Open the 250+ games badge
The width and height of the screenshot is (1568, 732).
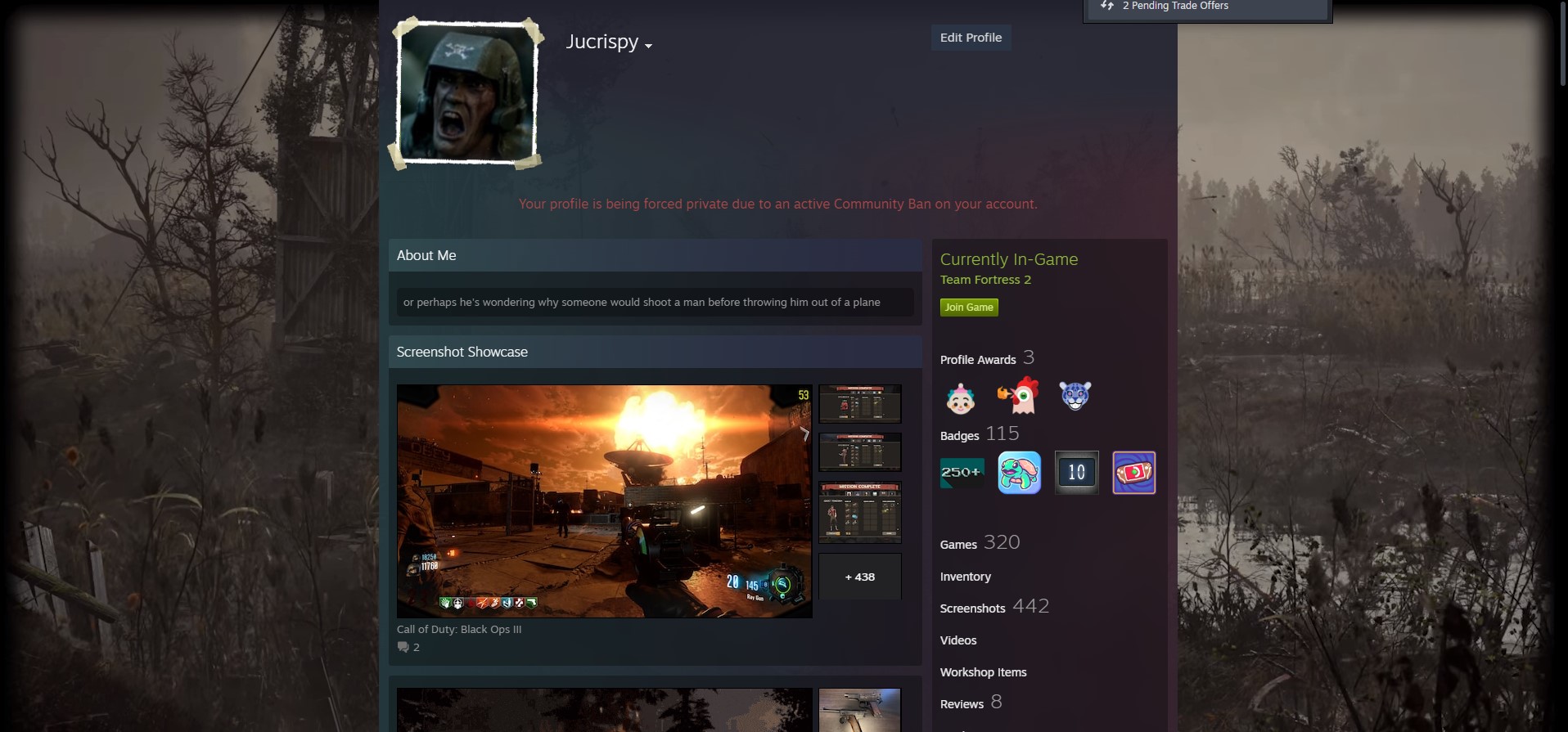(x=962, y=473)
